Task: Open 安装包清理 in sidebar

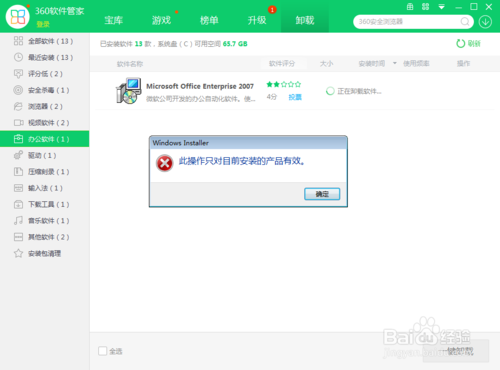Action: [45, 253]
